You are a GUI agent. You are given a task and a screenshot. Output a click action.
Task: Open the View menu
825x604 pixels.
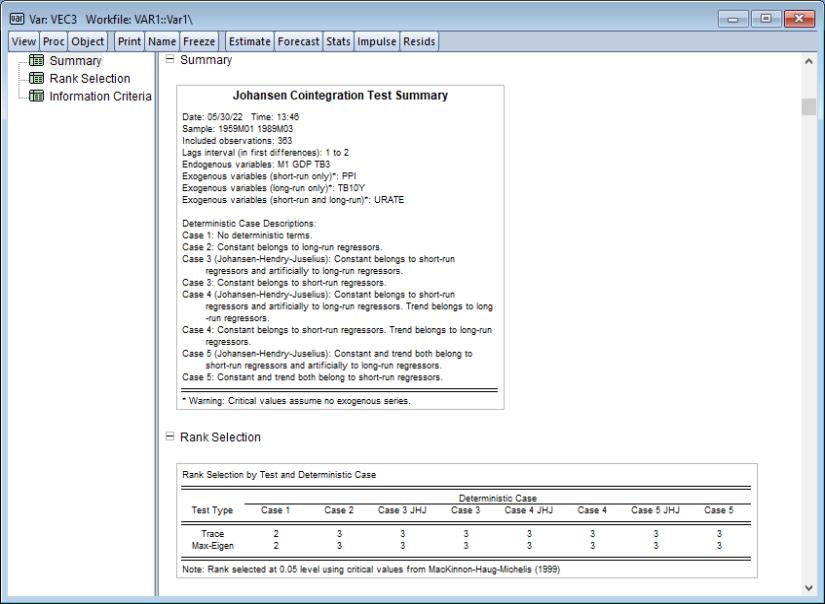(x=21, y=41)
